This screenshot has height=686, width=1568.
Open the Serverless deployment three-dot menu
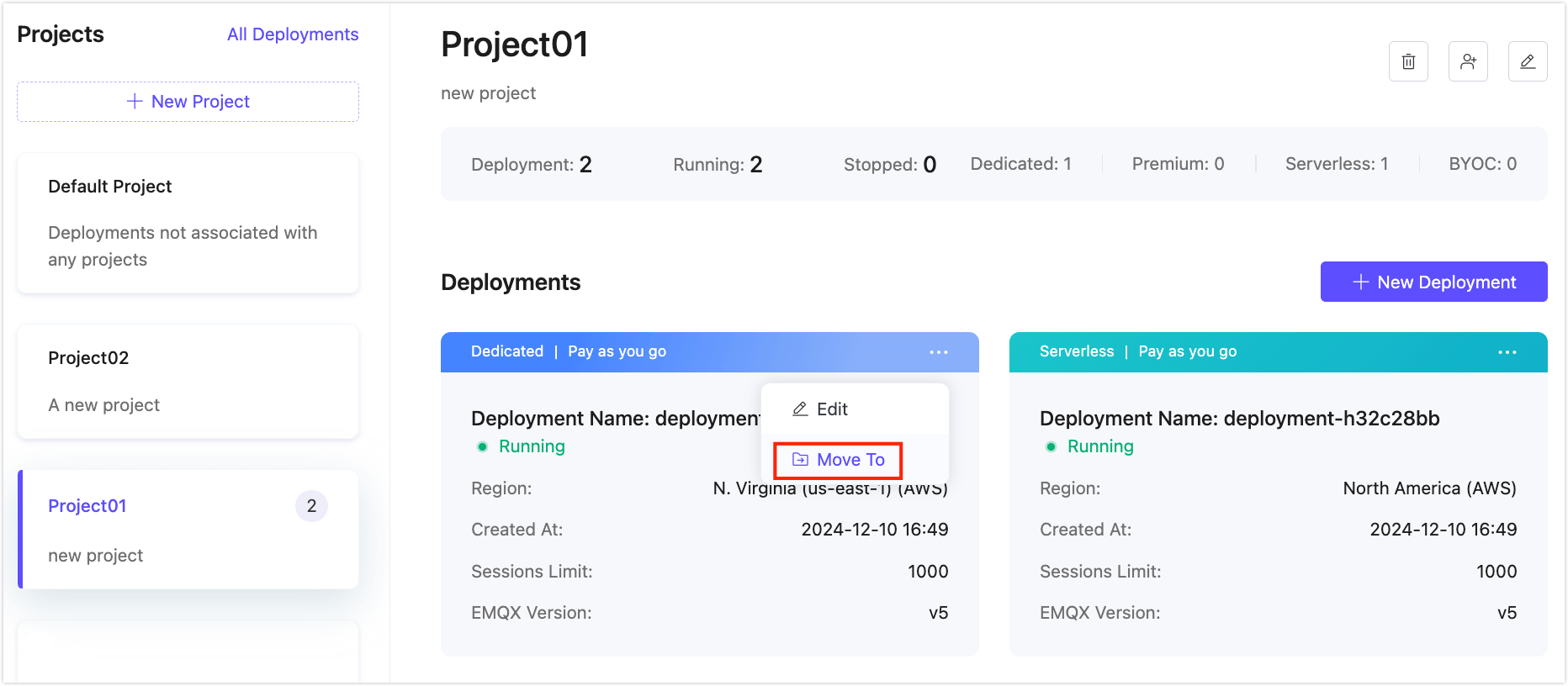tap(1507, 352)
